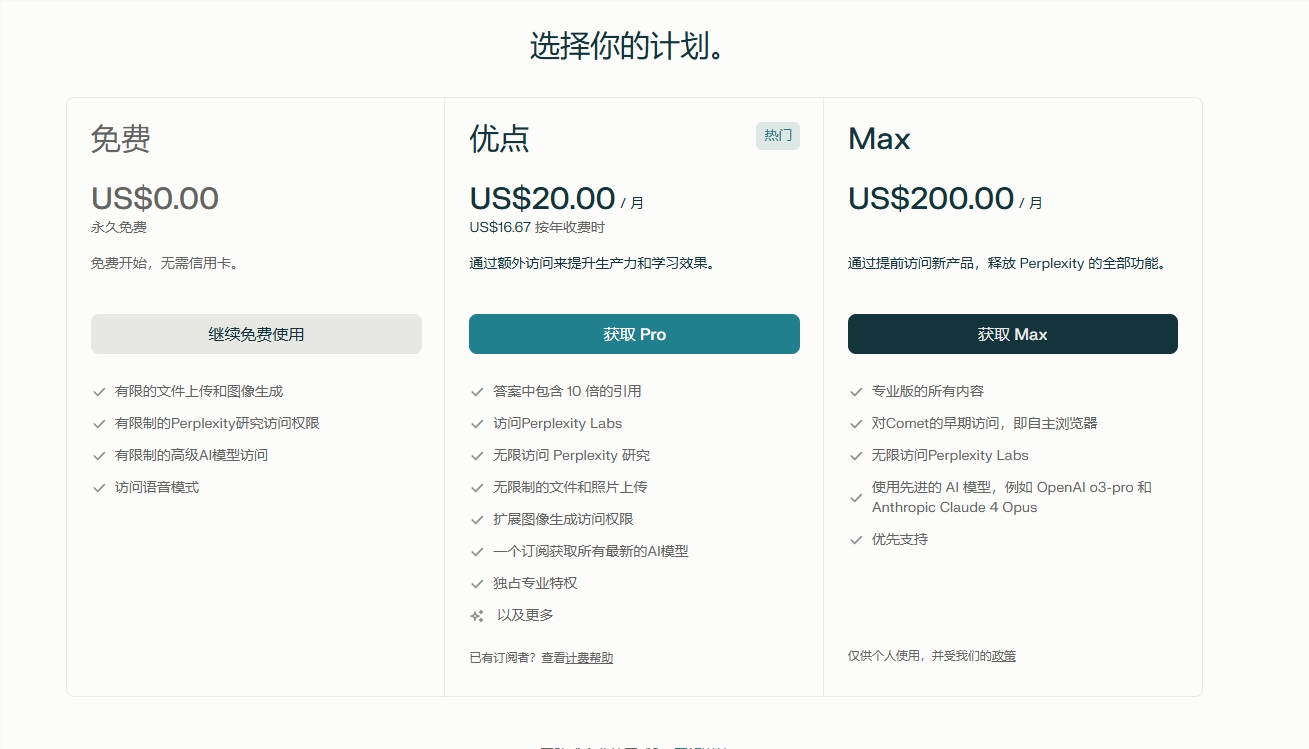This screenshot has height=749, width=1309.
Task: Click the 访问语音模式 feature text
Action: [x=157, y=487]
